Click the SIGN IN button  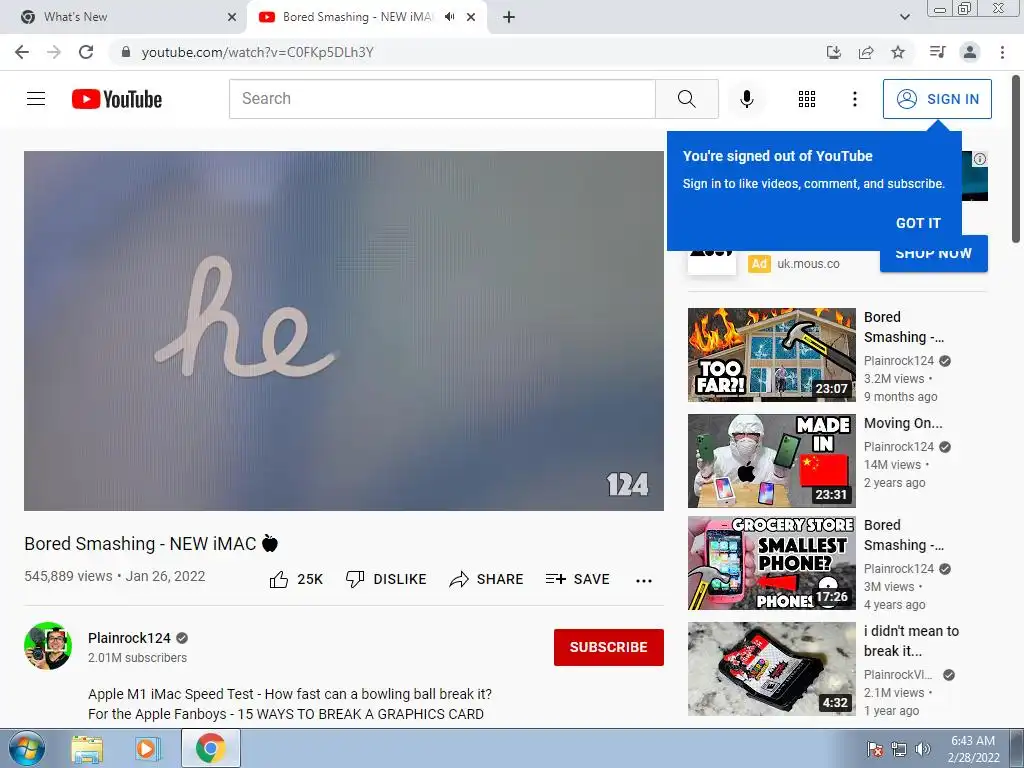tap(936, 99)
